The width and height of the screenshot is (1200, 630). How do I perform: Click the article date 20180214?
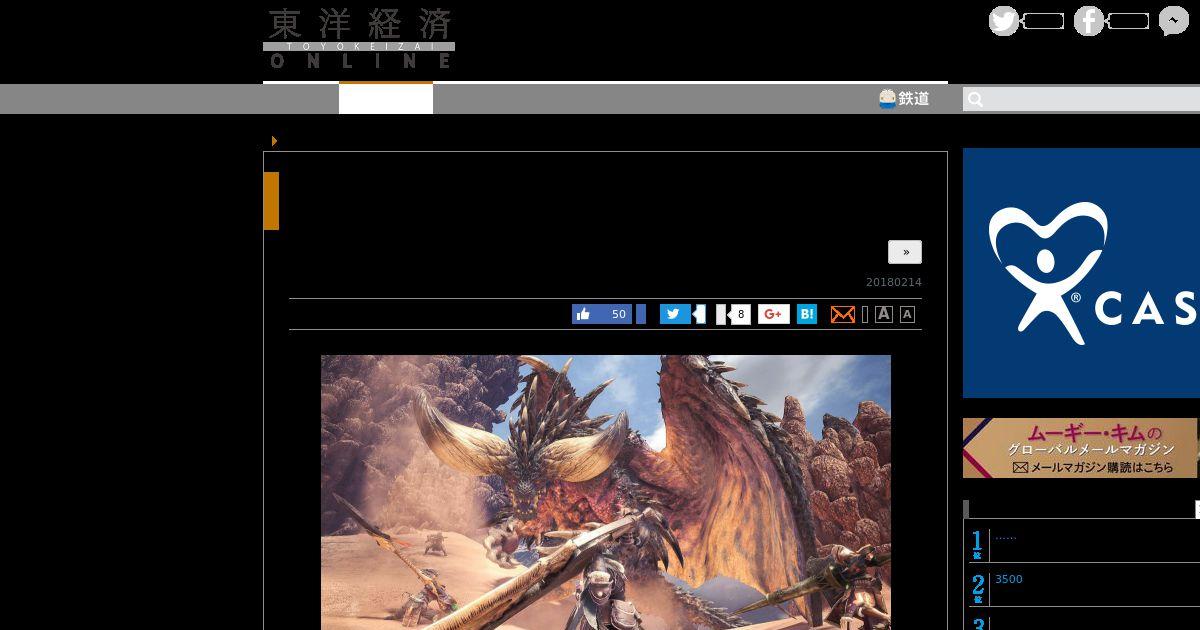(894, 282)
